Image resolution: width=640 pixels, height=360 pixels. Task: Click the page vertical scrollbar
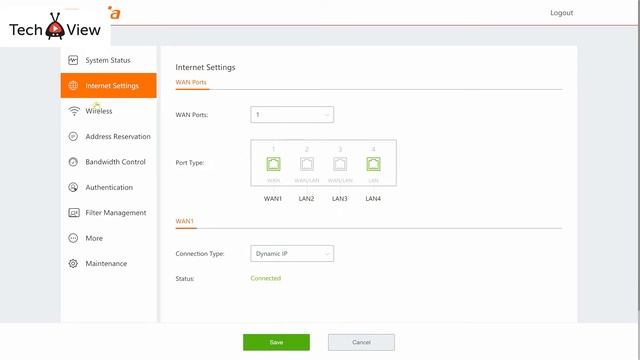tap(638, 155)
